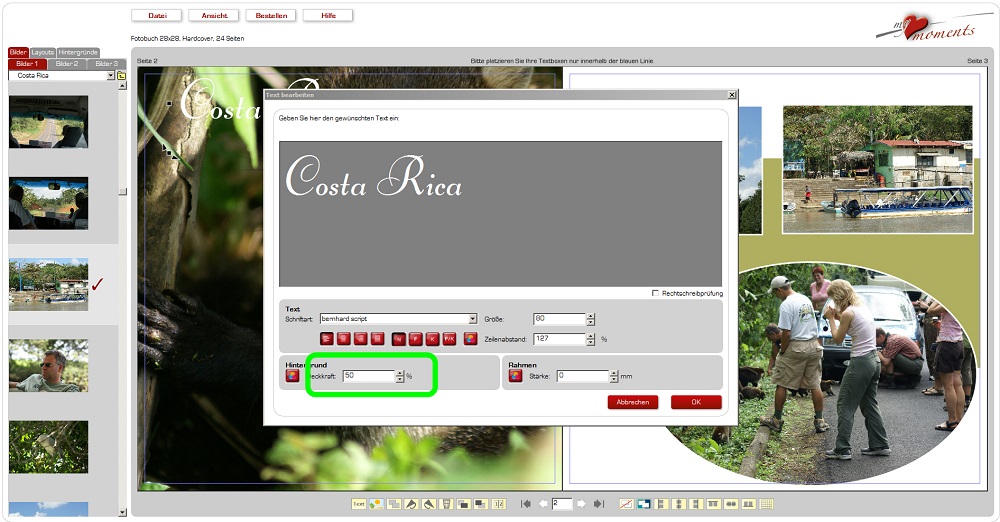Screen dimensions: 1000x522
Task: Click the align vertical middle icon
Action: coord(731,504)
